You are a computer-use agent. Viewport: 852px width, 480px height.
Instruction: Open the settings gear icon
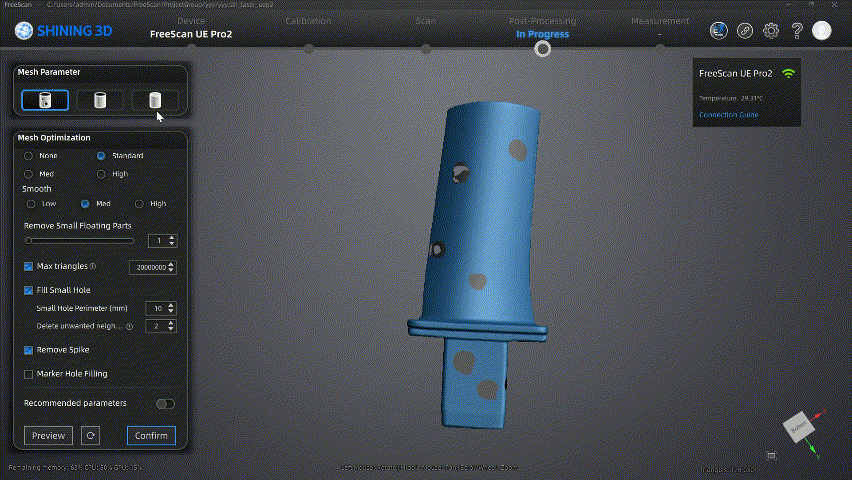(771, 31)
